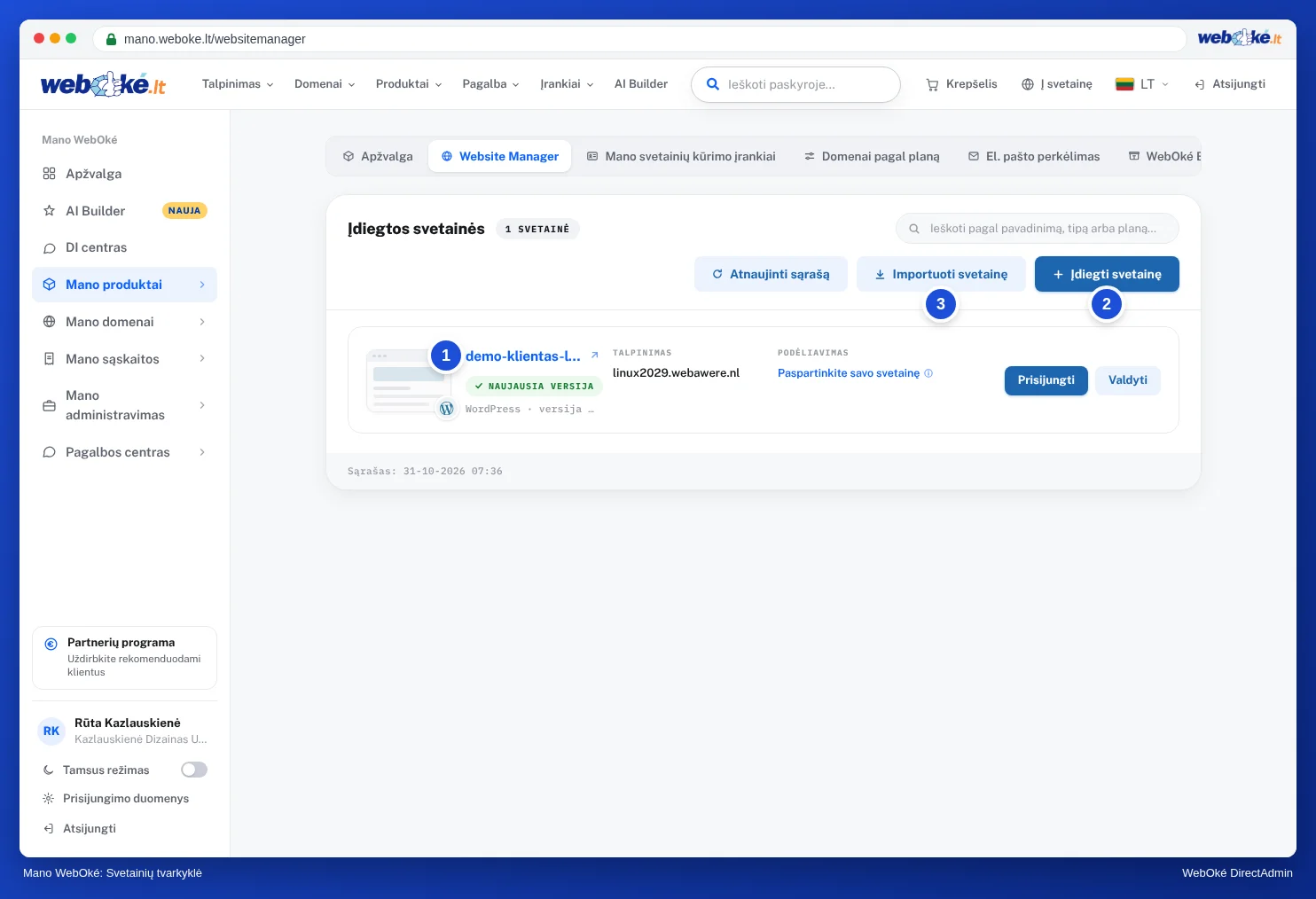The height and width of the screenshot is (899, 1316).
Task: Click the AI Builder star icon
Action: tap(50, 211)
